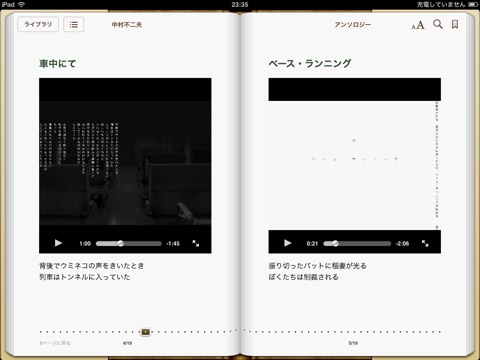The width and height of the screenshot is (480, 360).
Task: Open the table of contents list icon
Action: (x=74, y=24)
